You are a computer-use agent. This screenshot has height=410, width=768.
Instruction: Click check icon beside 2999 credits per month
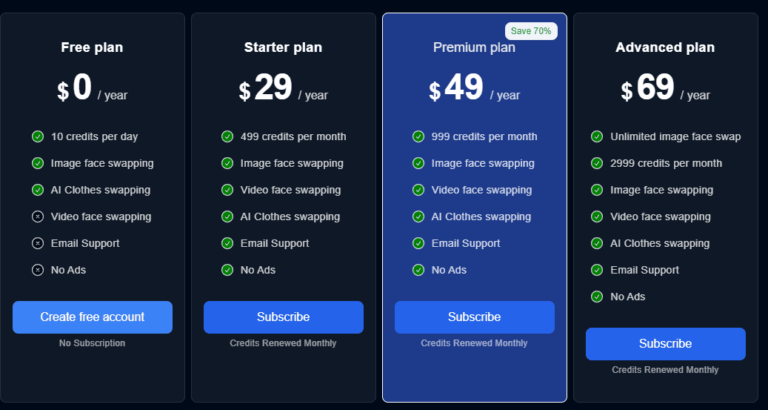pyautogui.click(x=597, y=163)
